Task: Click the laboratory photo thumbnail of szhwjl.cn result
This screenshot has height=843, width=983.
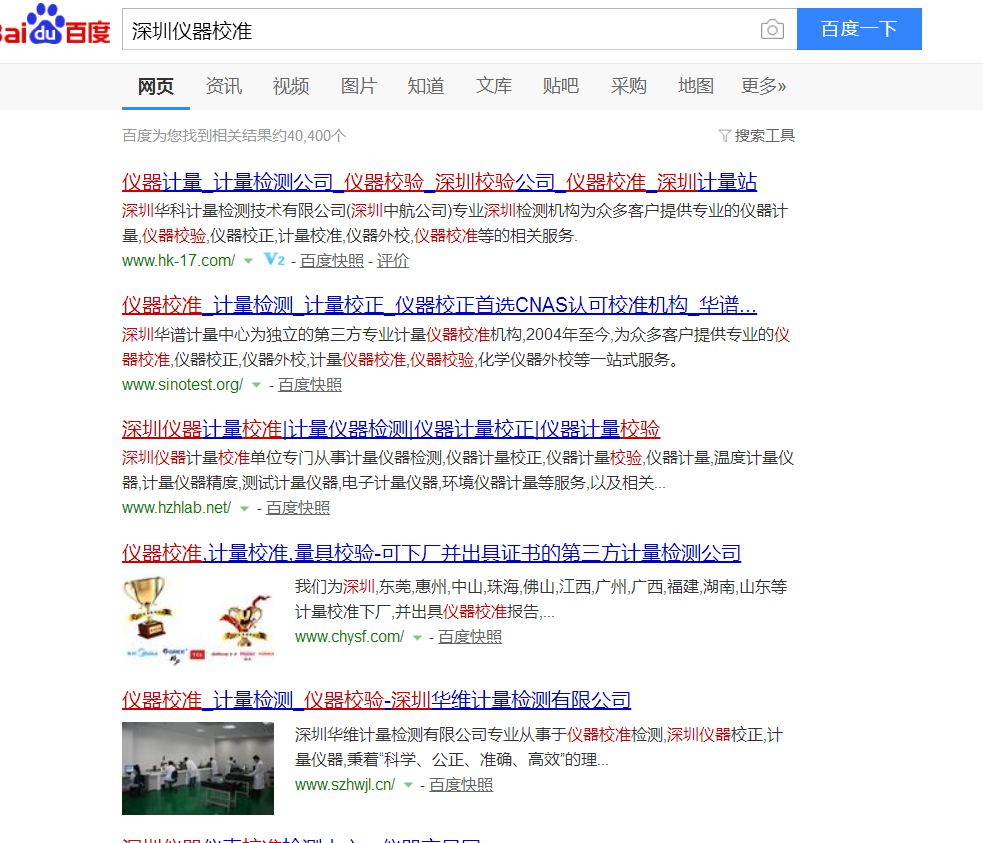Action: (198, 768)
